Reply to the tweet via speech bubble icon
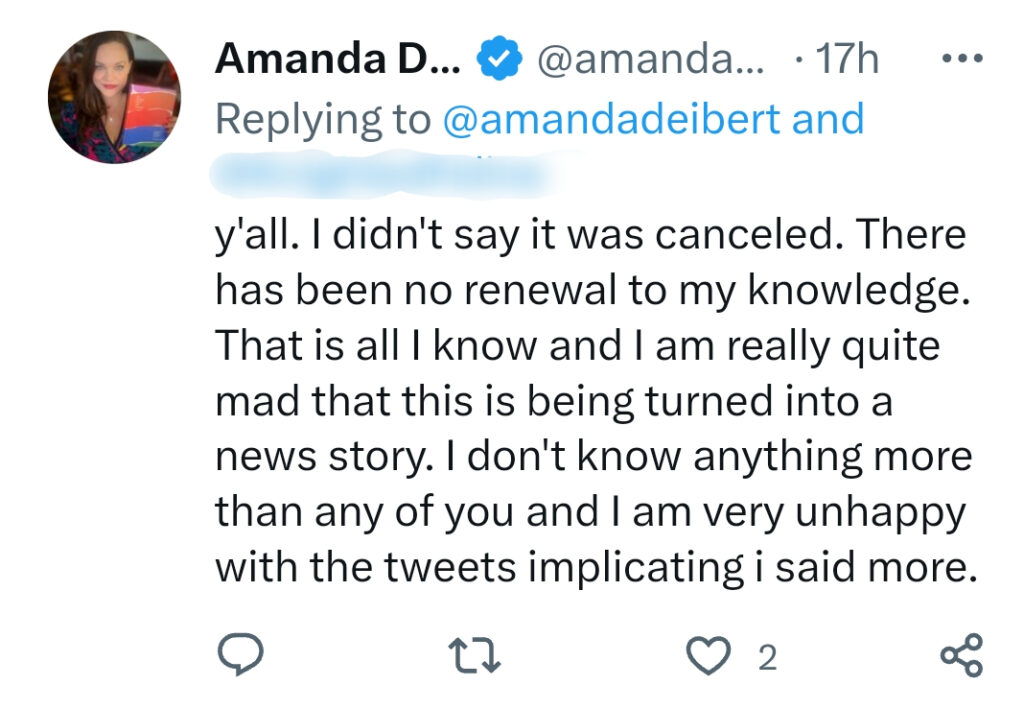1024x709 pixels. pyautogui.click(x=240, y=655)
